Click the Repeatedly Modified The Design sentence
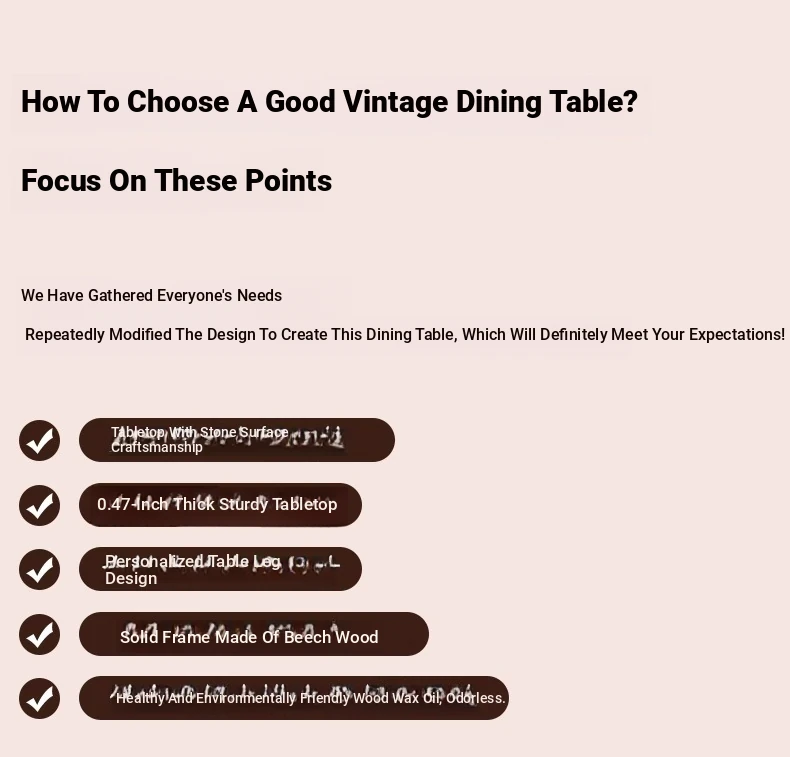This screenshot has width=790, height=757. point(405,334)
